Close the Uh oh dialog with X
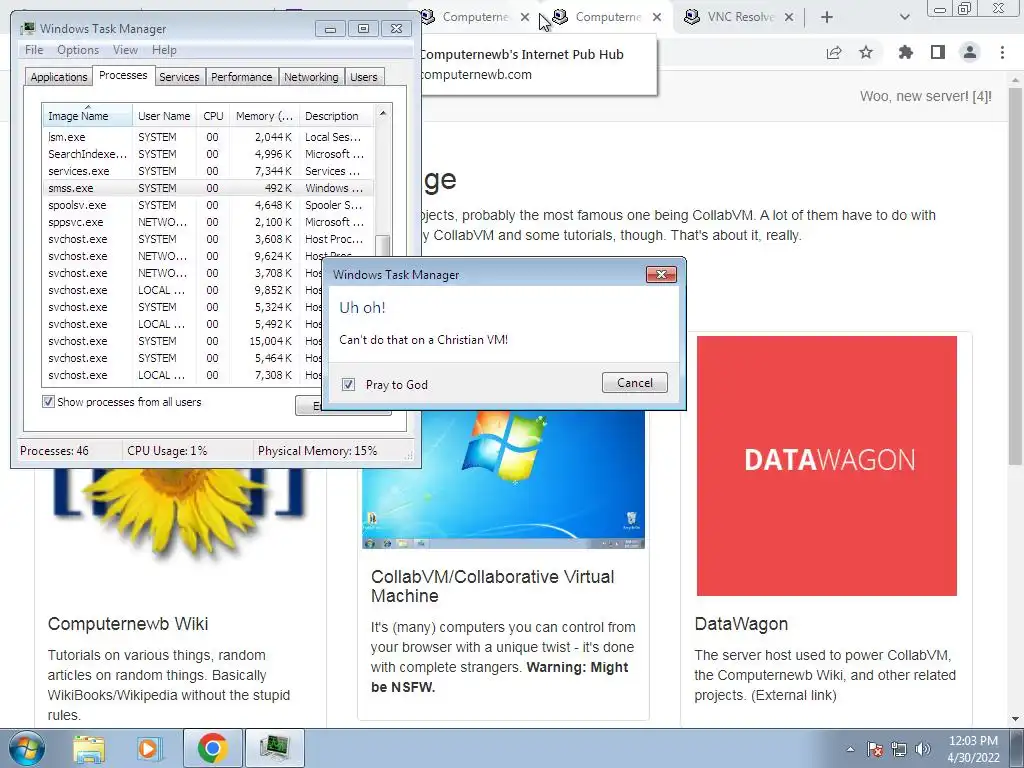Screen dimensions: 1024x768 [x=661, y=274]
